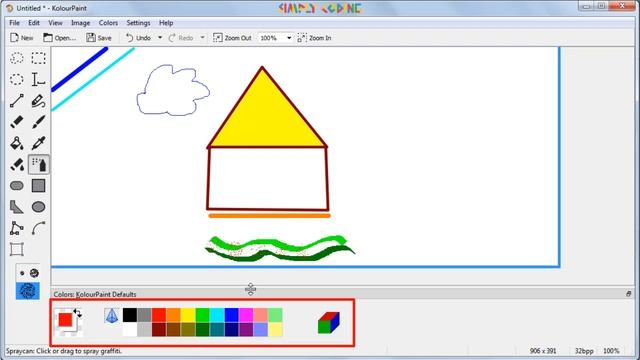This screenshot has height=360, width=640.
Task: Pick the Color Picker eyedropper tool
Action: tap(38, 143)
